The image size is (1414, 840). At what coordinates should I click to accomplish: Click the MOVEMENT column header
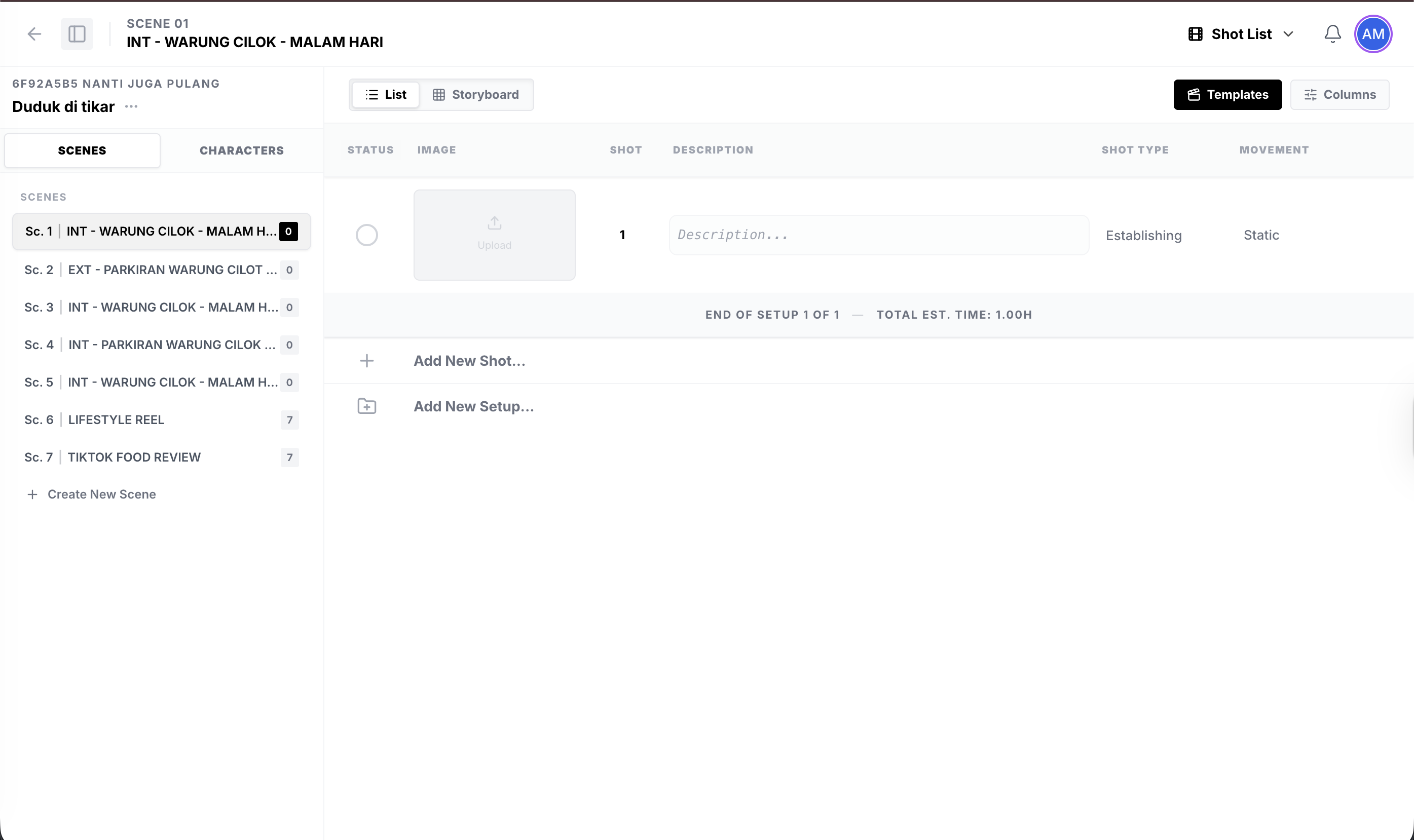click(x=1274, y=150)
